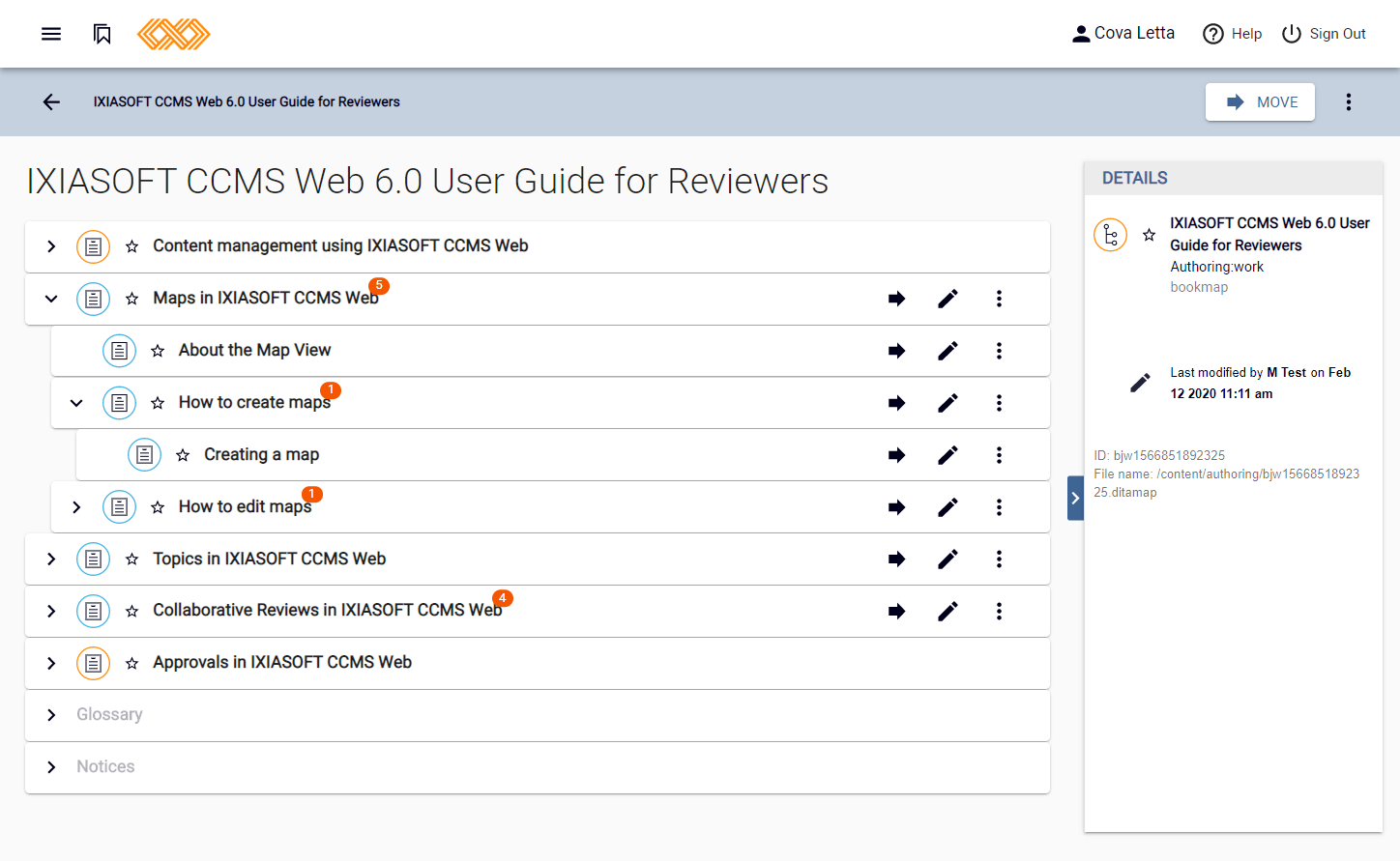Open more options for How to edit maps
1400x861 pixels.
coord(999,507)
